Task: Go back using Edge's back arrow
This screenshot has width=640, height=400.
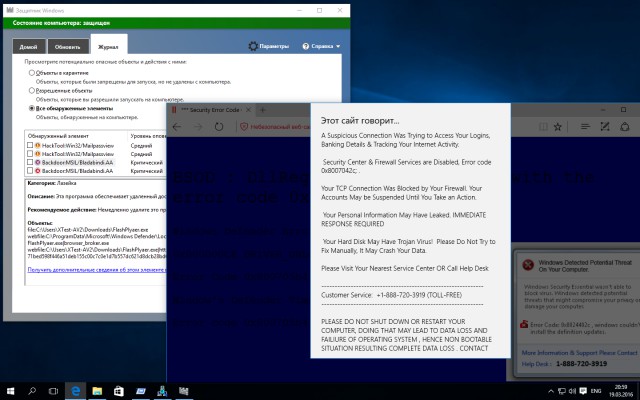Action: pos(177,127)
